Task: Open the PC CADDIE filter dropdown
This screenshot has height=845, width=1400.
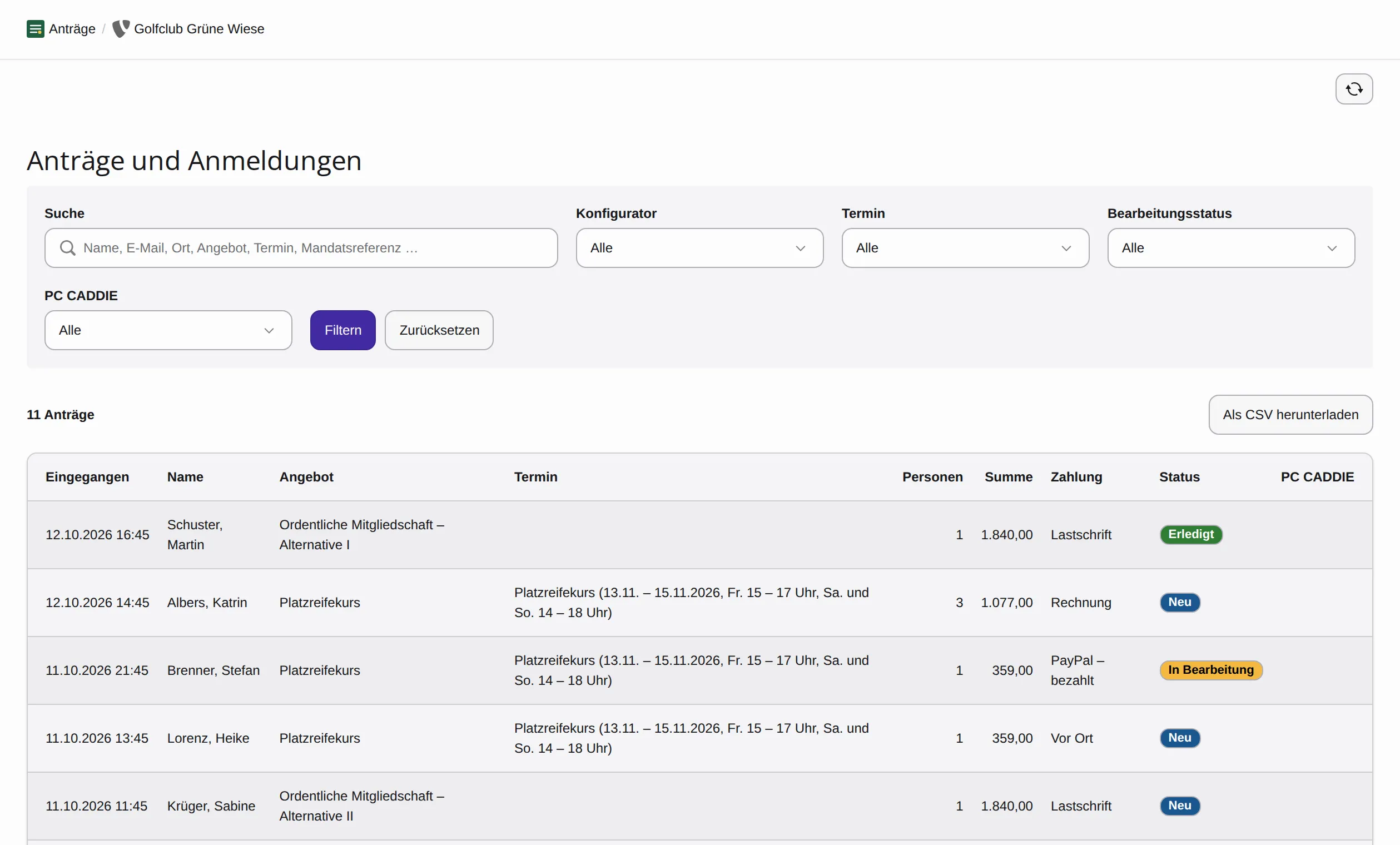Action: click(x=168, y=331)
